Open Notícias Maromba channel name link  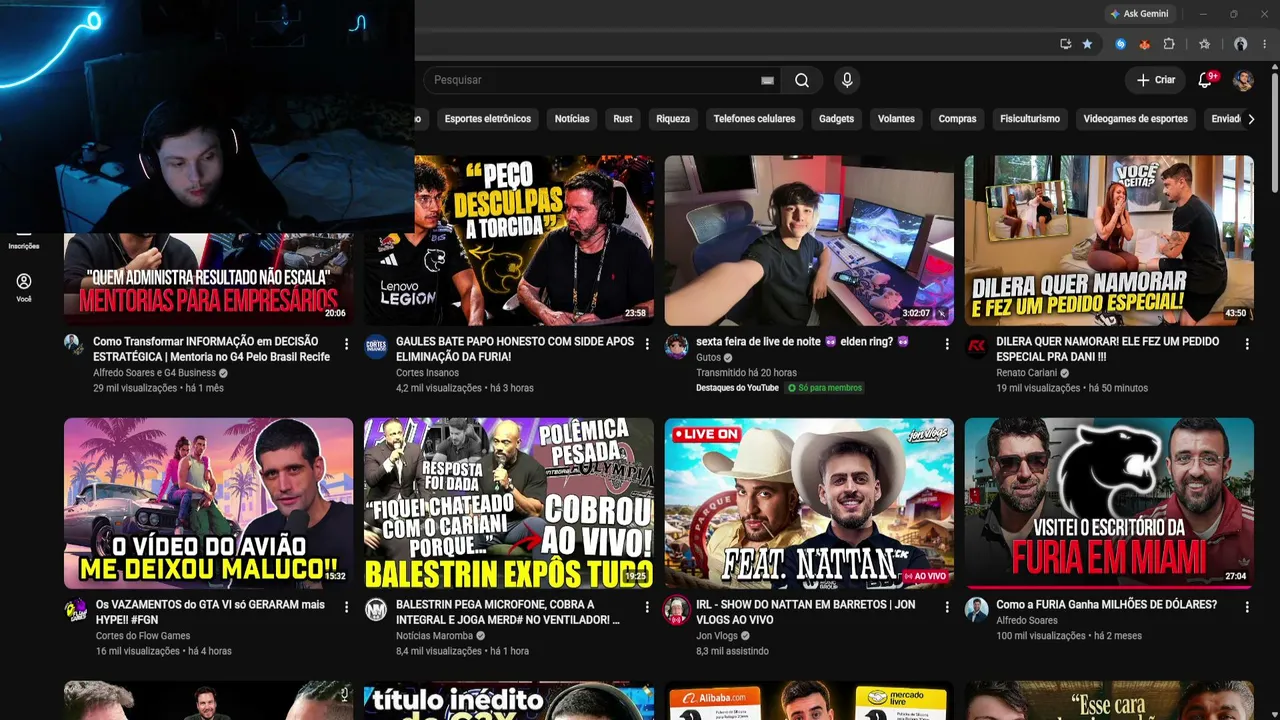pos(436,636)
